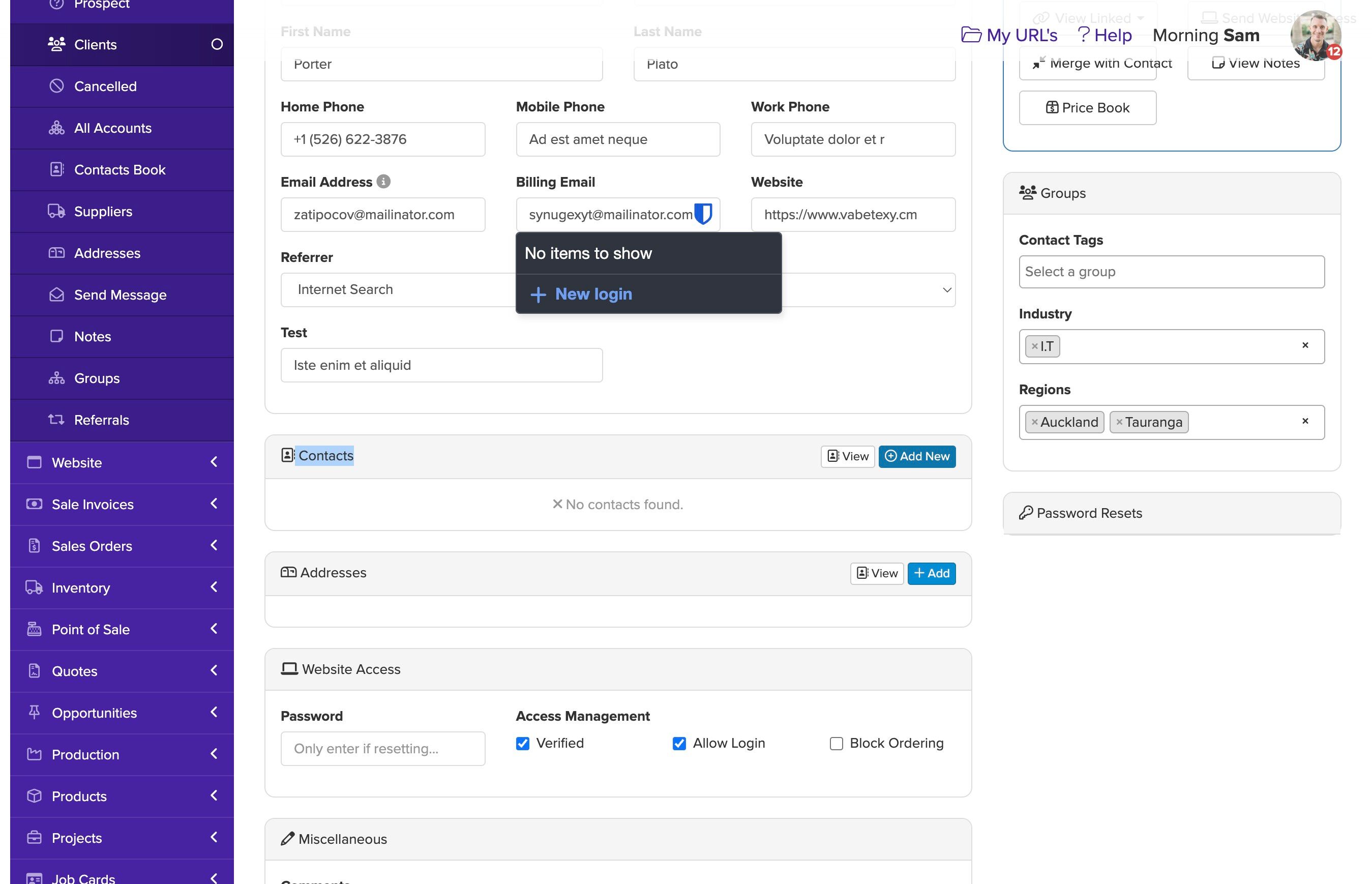1372x884 pixels.
Task: Open the Referrer dropdown arrow
Action: pos(947,290)
